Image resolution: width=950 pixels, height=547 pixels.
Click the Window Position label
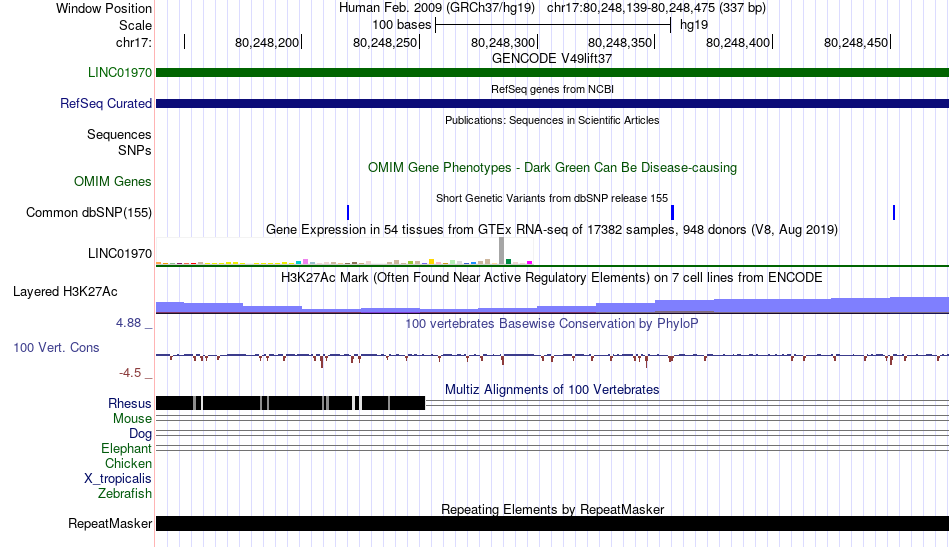point(104,9)
